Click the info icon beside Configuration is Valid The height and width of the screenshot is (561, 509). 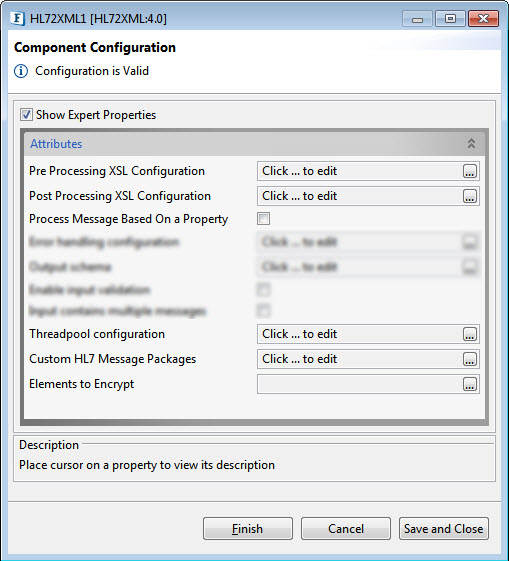click(x=21, y=71)
